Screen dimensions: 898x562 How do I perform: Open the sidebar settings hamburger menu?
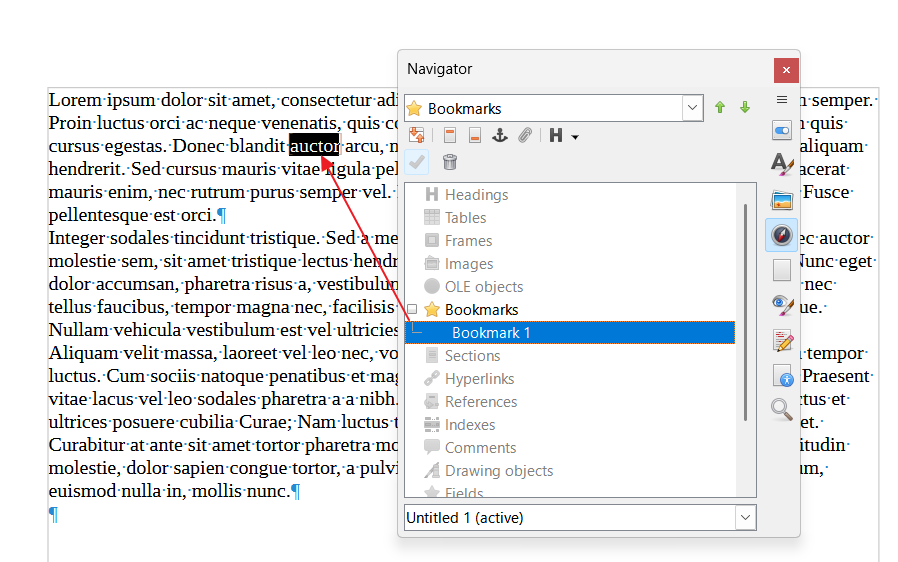782,100
